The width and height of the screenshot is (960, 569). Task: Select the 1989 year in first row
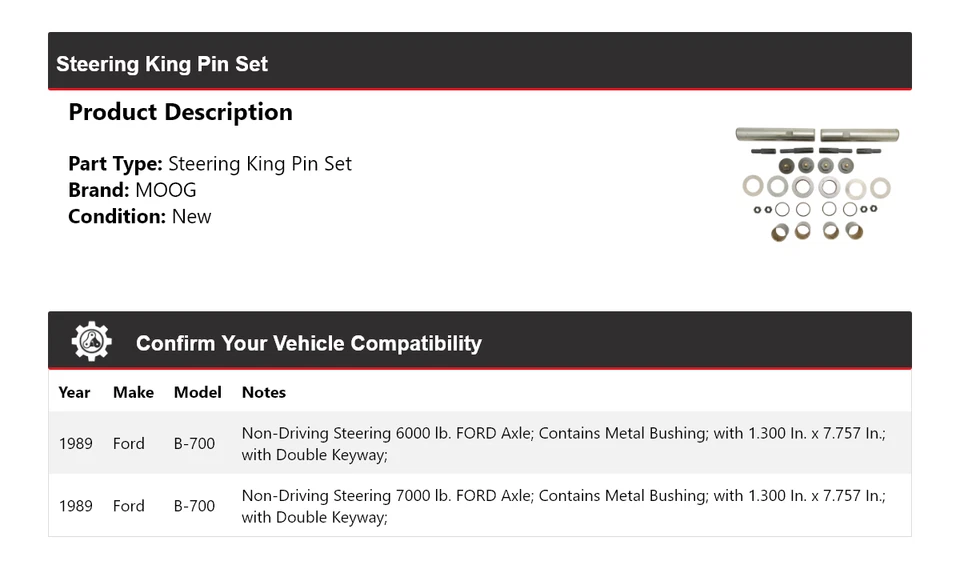(75, 443)
